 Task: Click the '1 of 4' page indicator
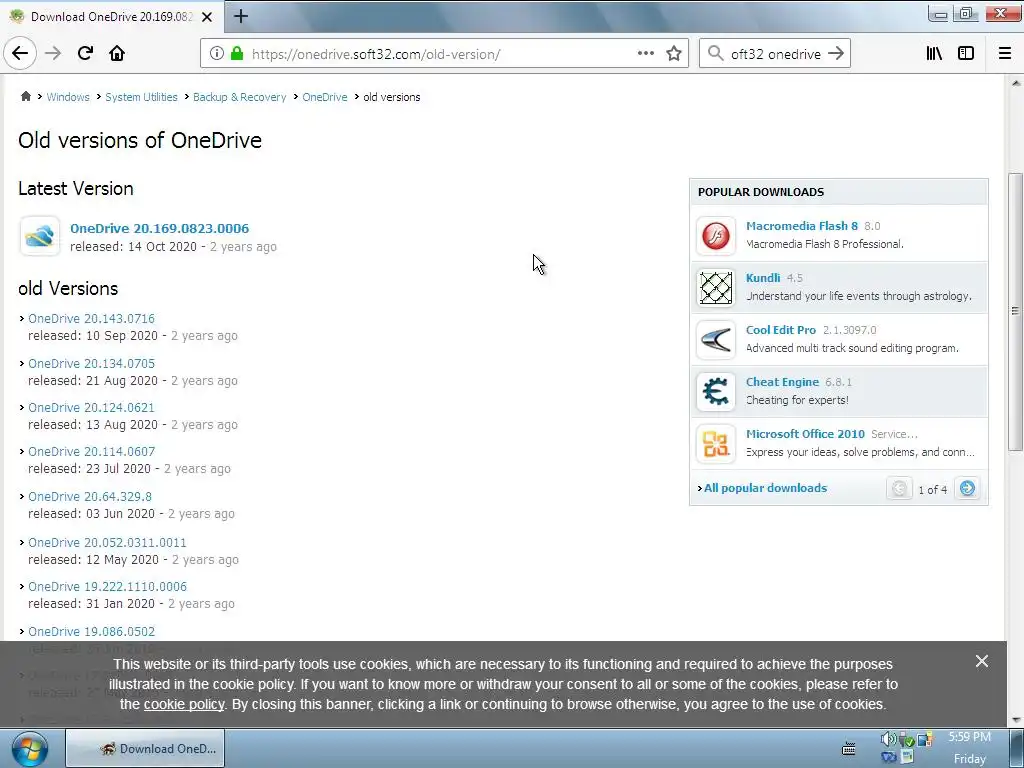[933, 489]
